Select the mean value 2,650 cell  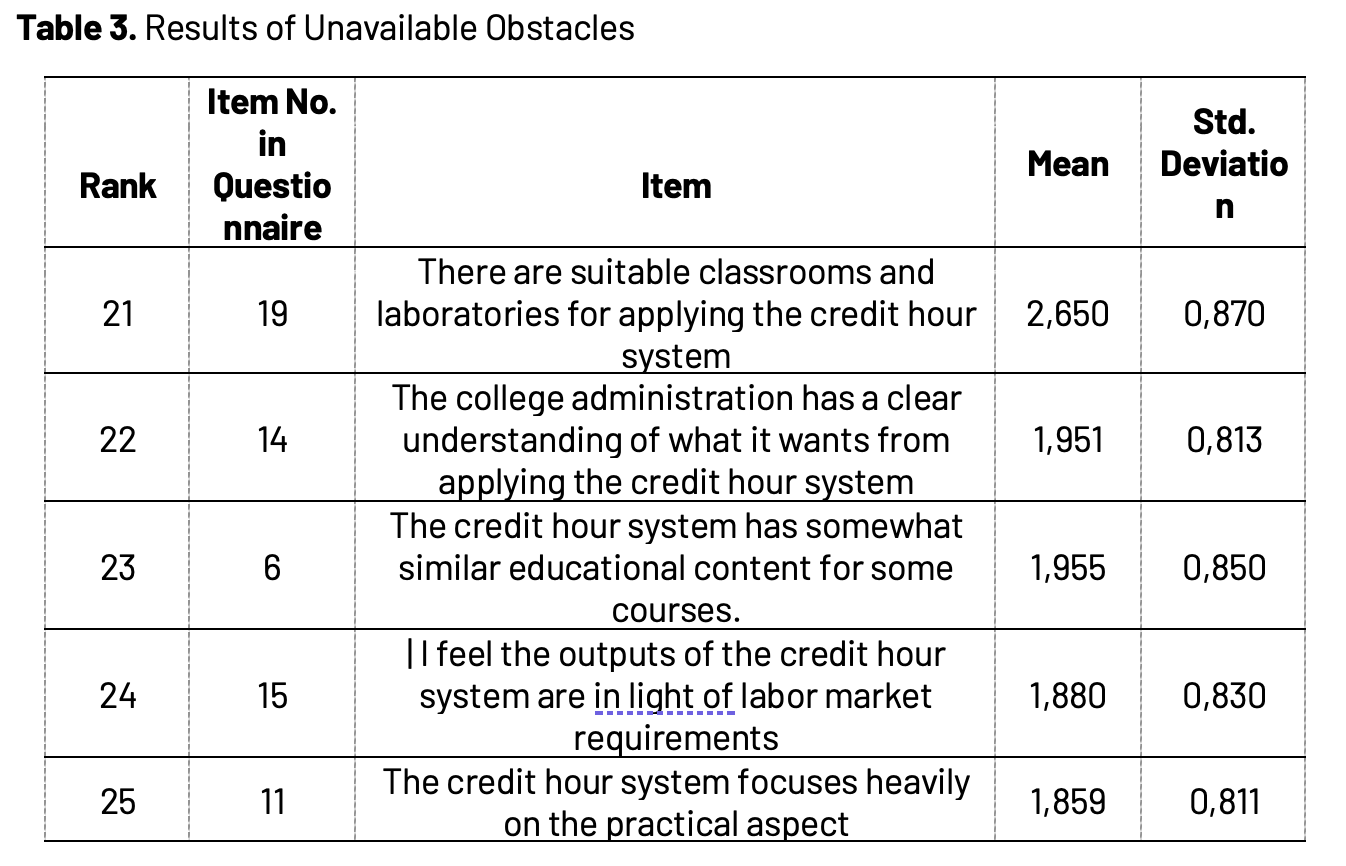point(1067,313)
